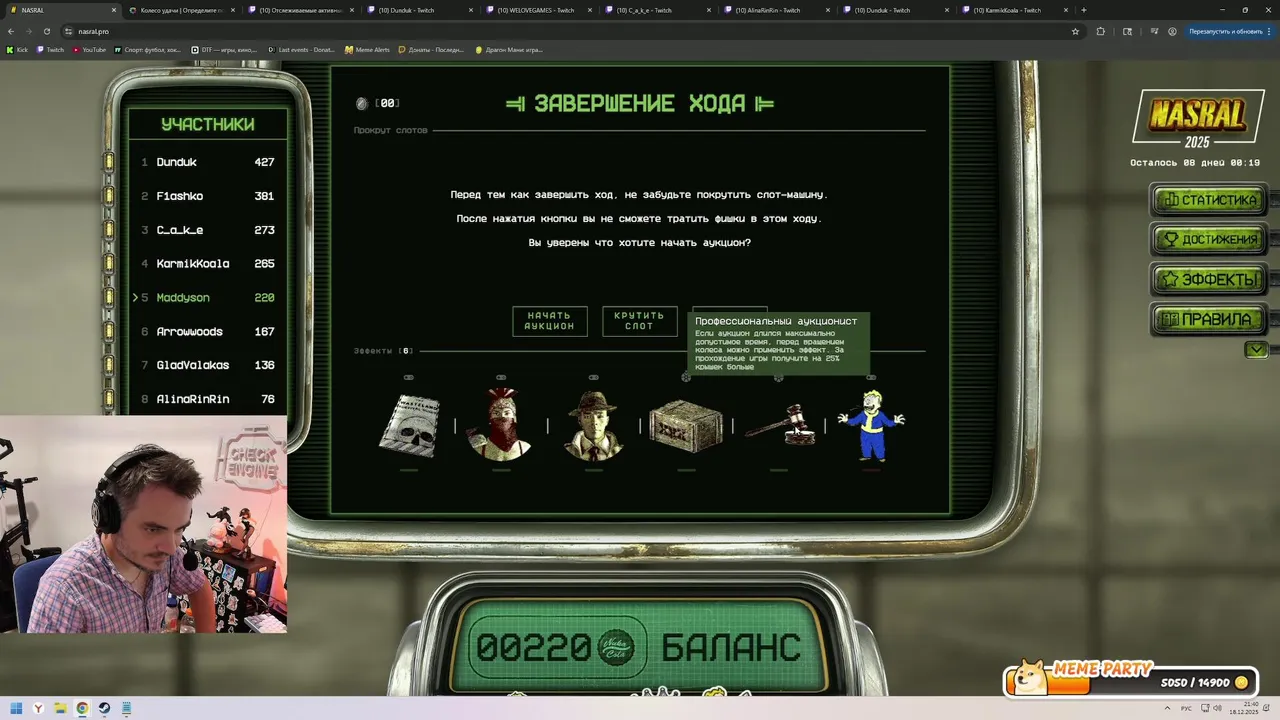The image size is (1280, 720).
Task: Click the gold coin in Meme Party bar
Action: [1241, 682]
